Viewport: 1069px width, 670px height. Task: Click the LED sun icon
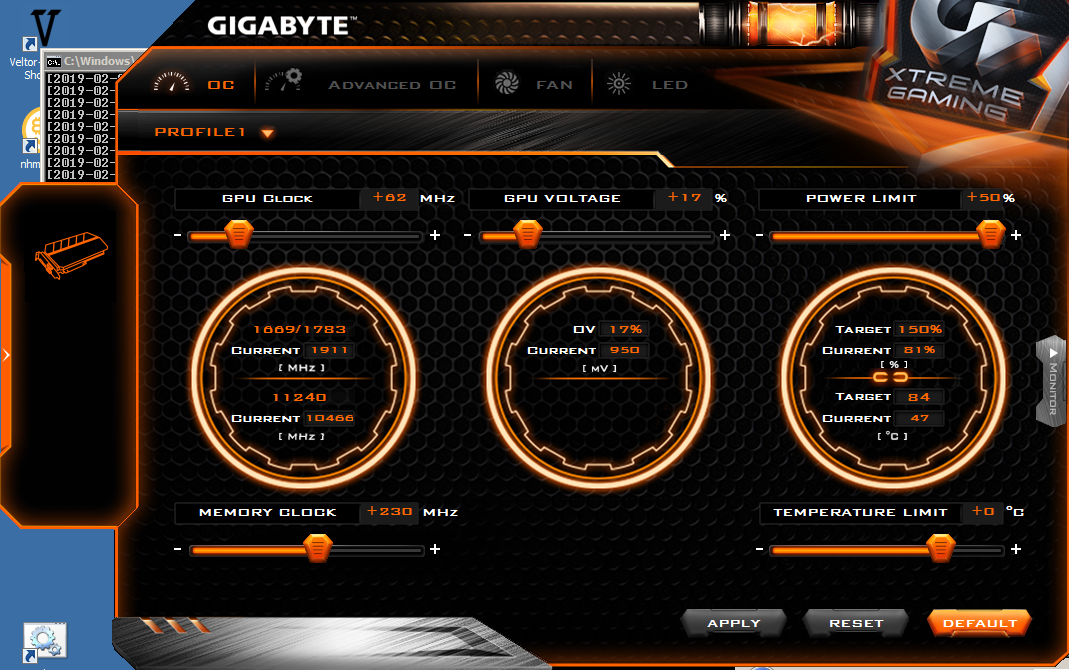click(619, 84)
